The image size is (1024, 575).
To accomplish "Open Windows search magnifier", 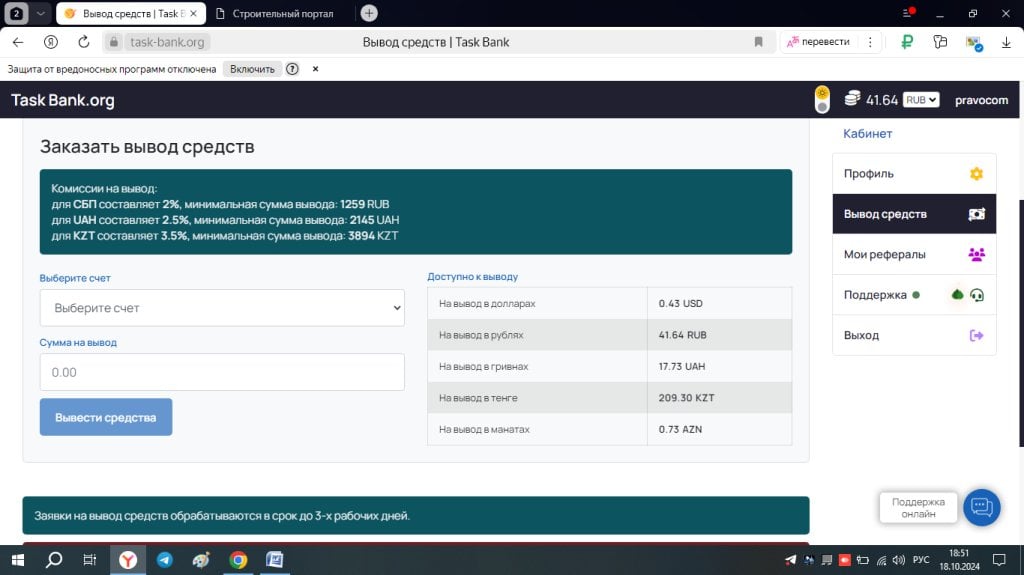I will point(54,560).
